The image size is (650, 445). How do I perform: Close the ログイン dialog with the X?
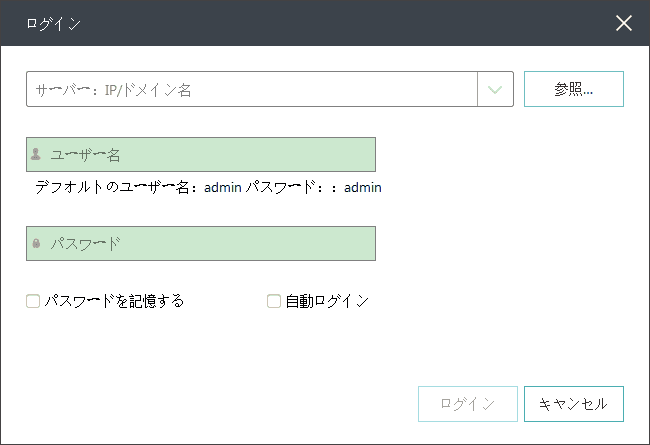tap(624, 23)
